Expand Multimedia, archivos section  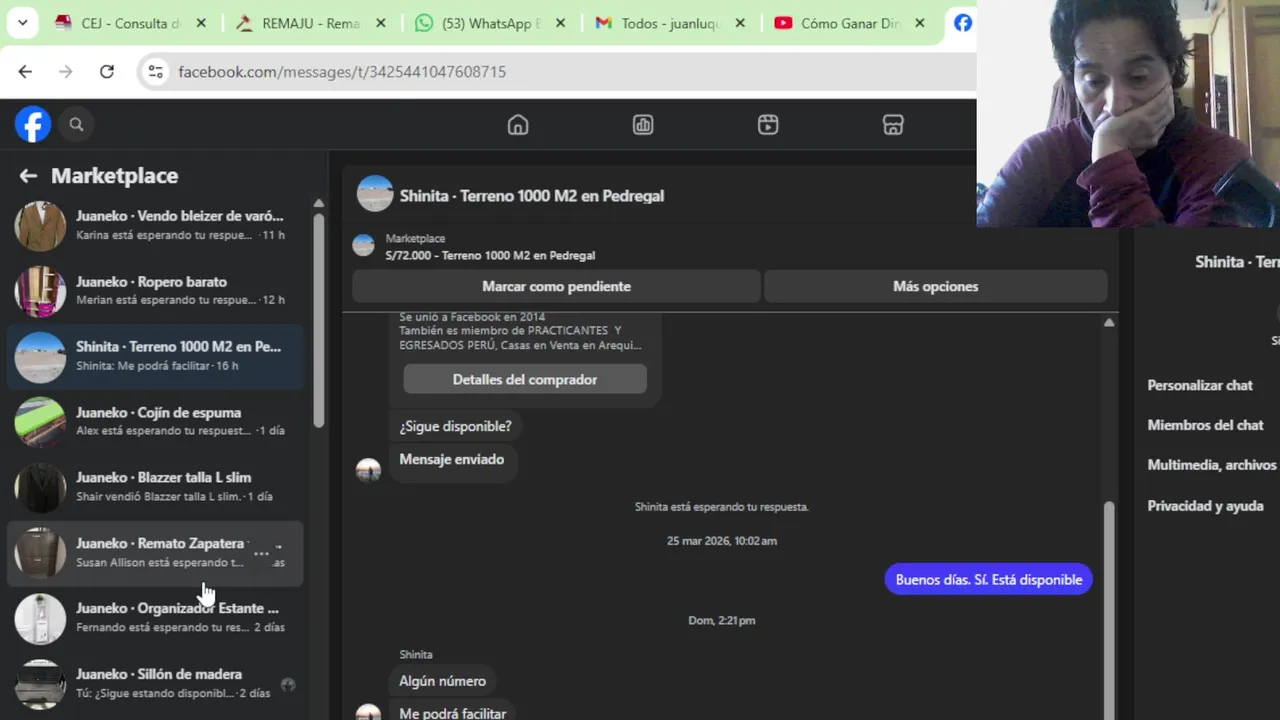tap(1212, 465)
